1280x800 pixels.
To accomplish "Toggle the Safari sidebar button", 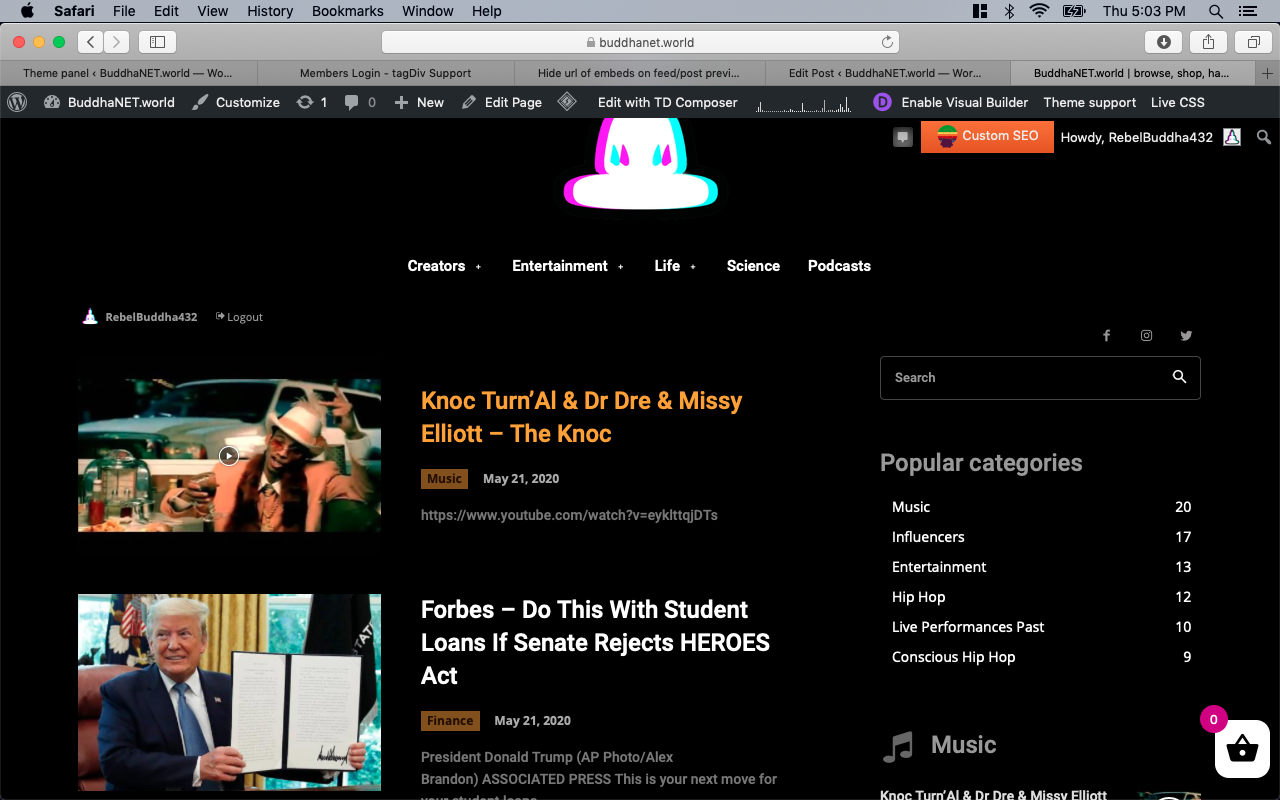I will tap(157, 41).
